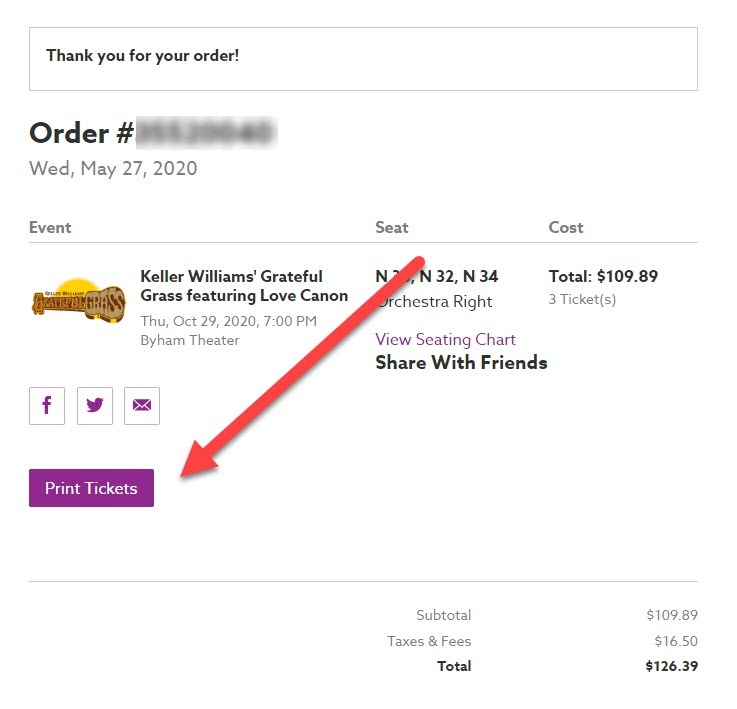
Task: Click the Taxes & Fees label
Action: pos(429,641)
